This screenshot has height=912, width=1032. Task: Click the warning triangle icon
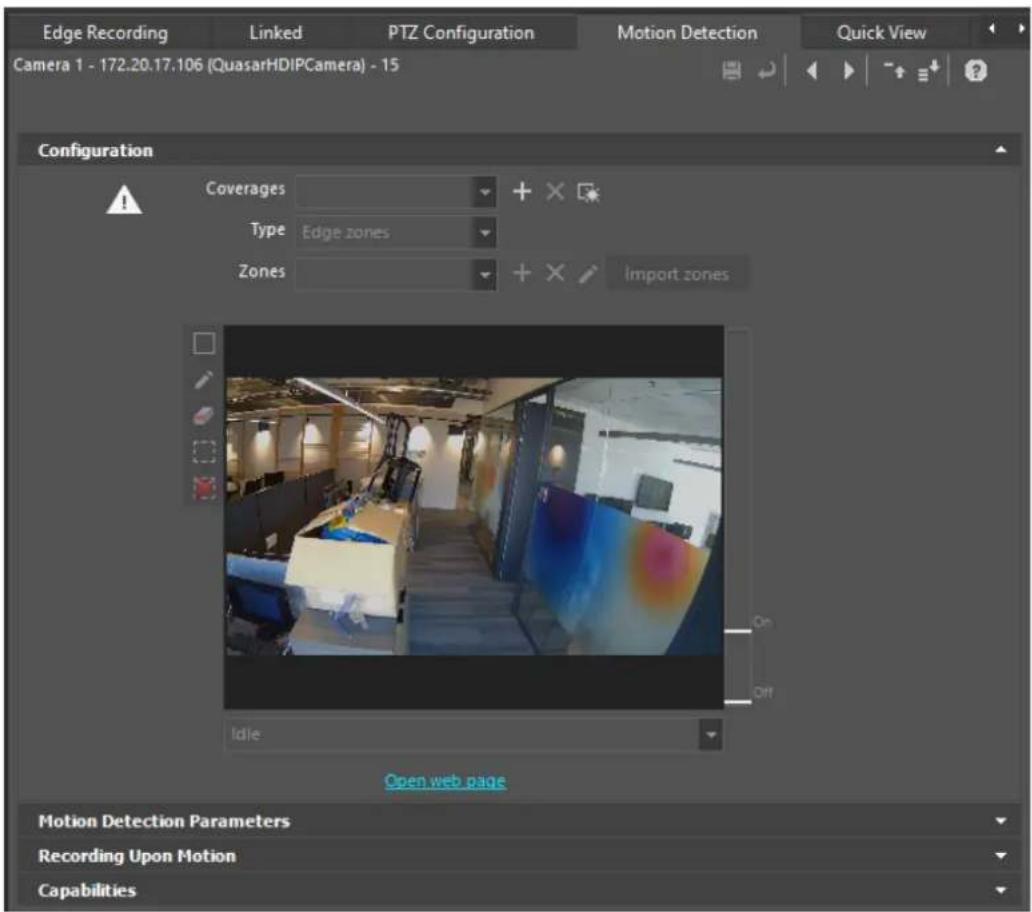pos(124,199)
